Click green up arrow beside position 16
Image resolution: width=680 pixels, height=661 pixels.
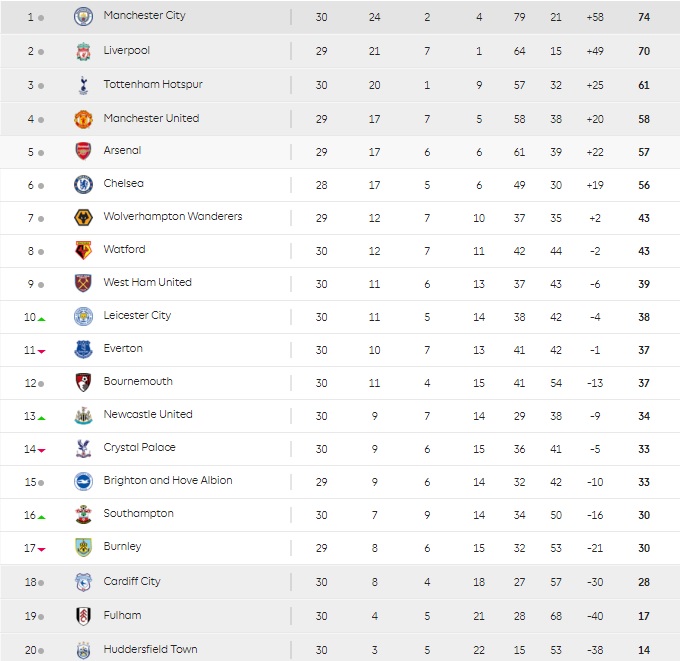tap(42, 517)
